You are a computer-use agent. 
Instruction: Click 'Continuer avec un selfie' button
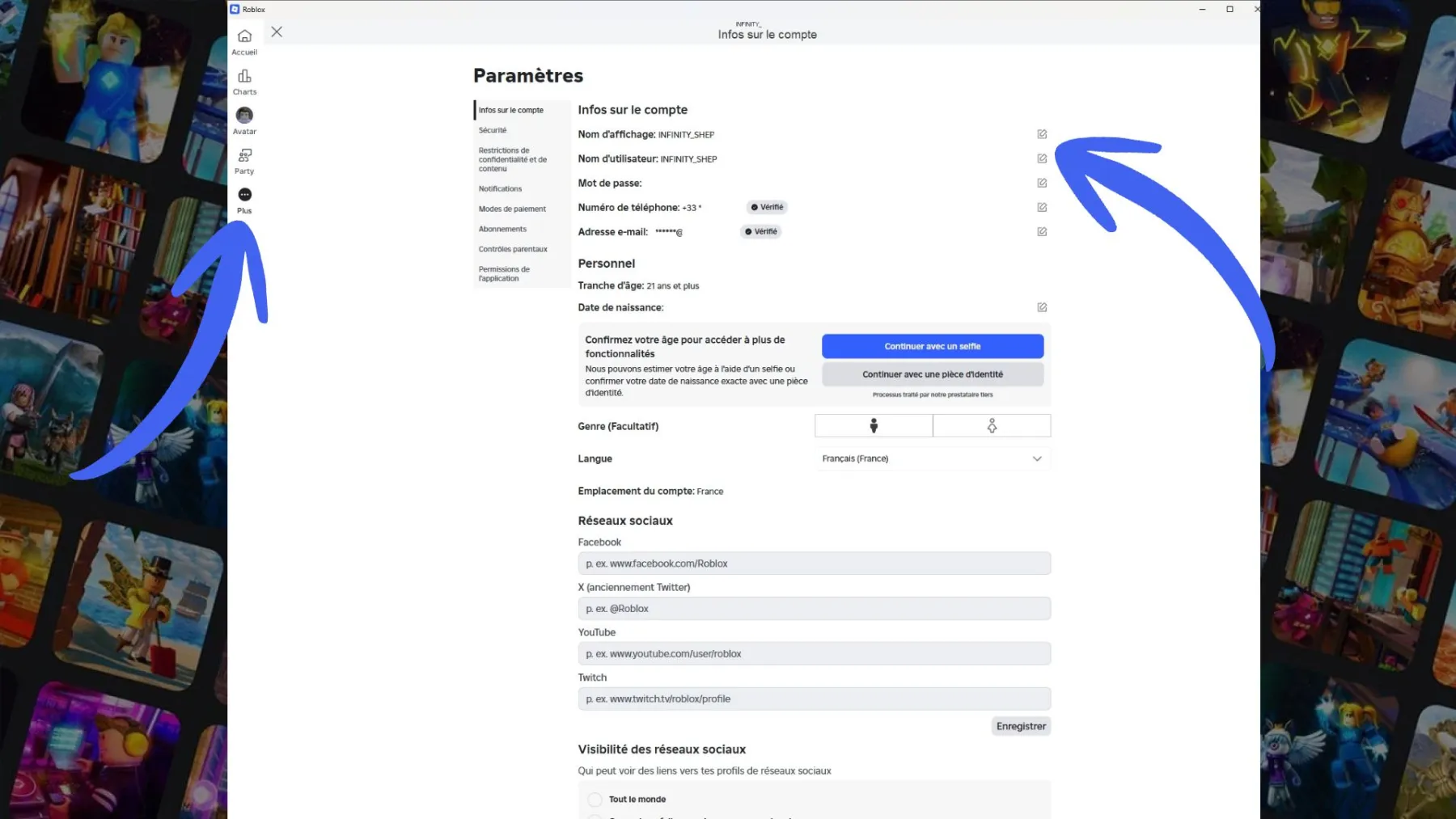[933, 346]
